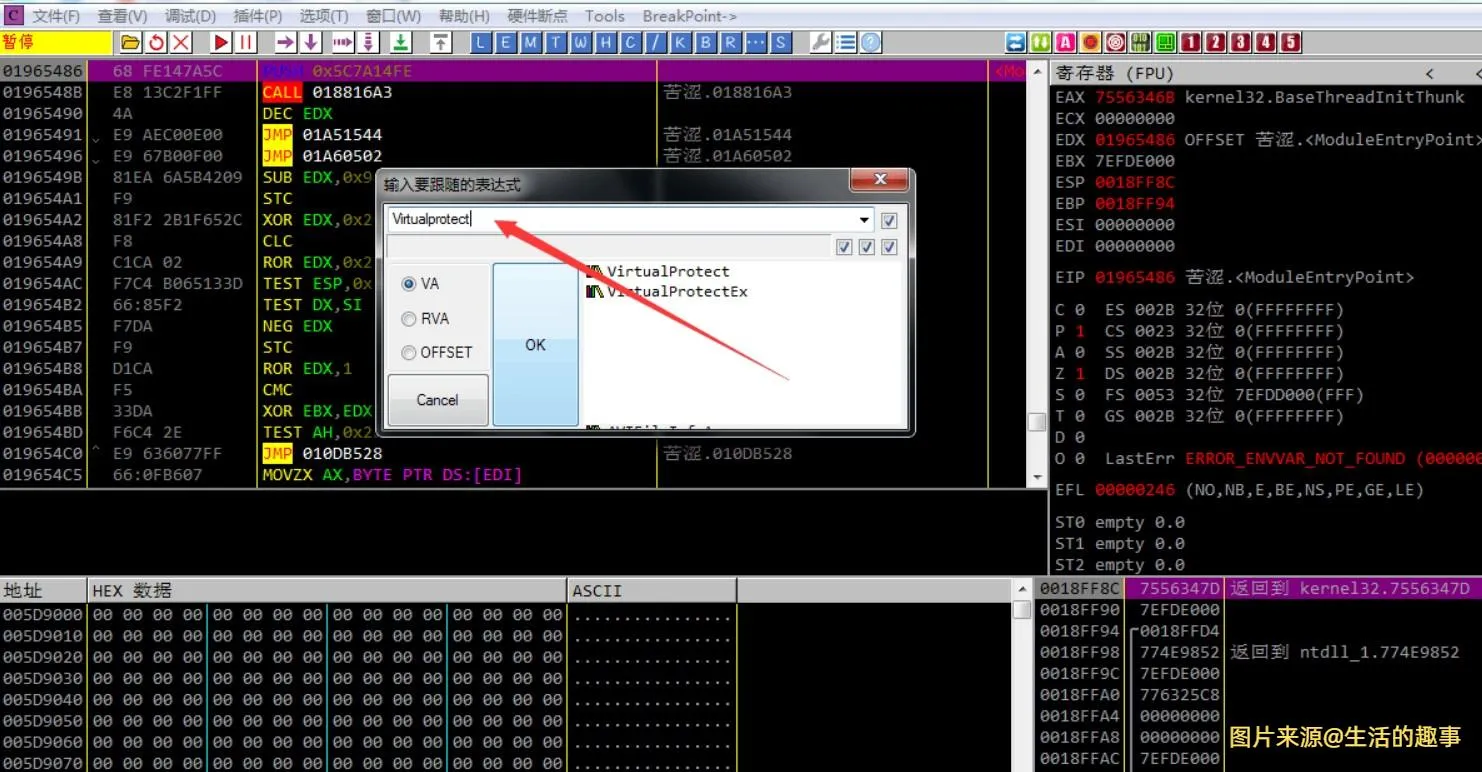This screenshot has width=1482, height=772.
Task: Select the RVA radio button
Action: [x=408, y=319]
